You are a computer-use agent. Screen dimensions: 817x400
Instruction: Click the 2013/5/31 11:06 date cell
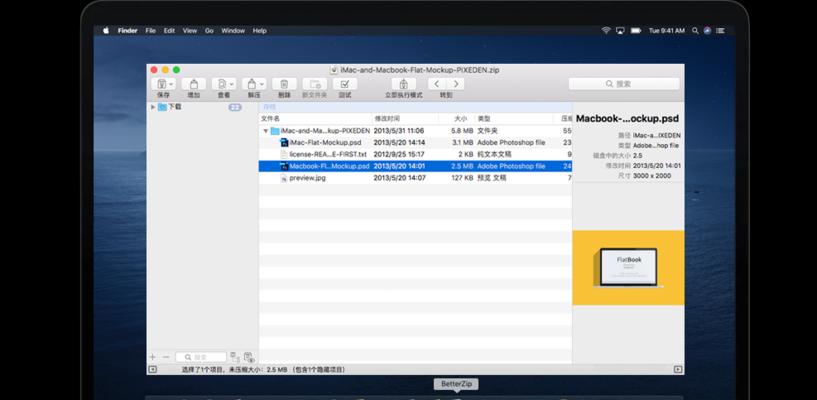399,131
